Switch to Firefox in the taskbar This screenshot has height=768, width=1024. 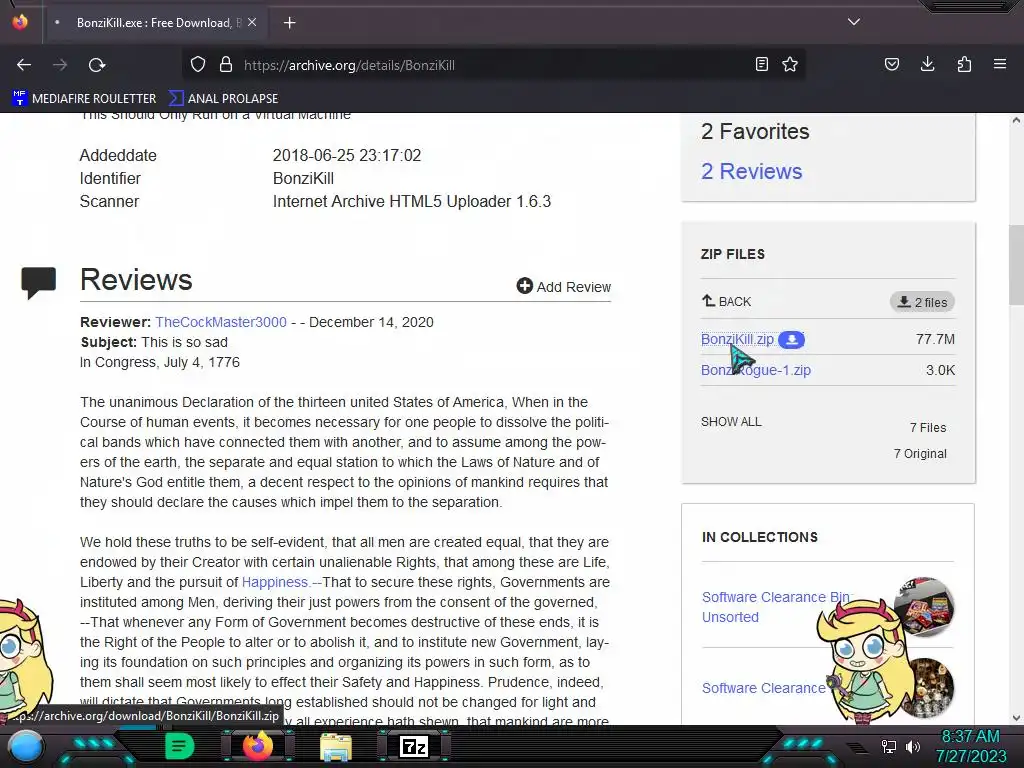(x=257, y=746)
